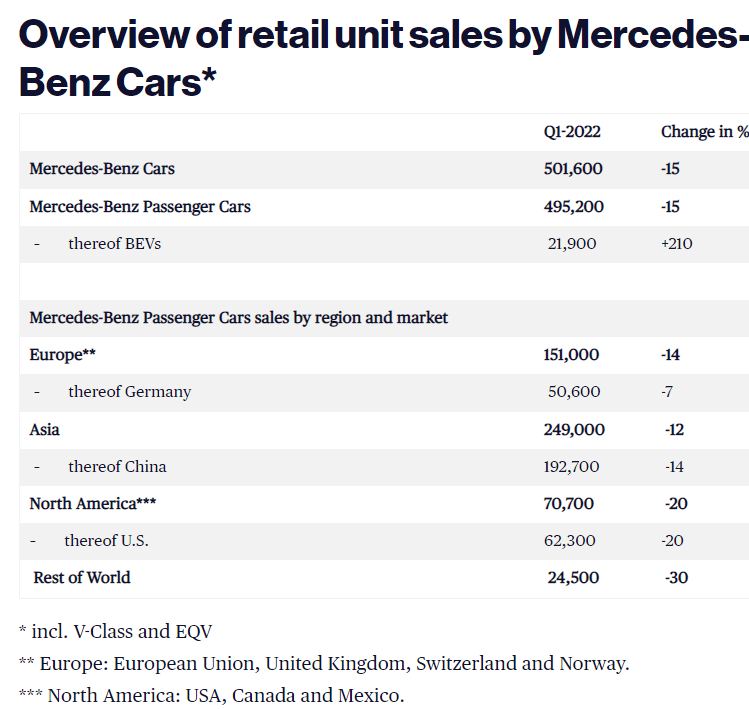Select the Mercedes-Benz Passenger Cars row label
Viewport: 749px width, 709px height.
140,206
